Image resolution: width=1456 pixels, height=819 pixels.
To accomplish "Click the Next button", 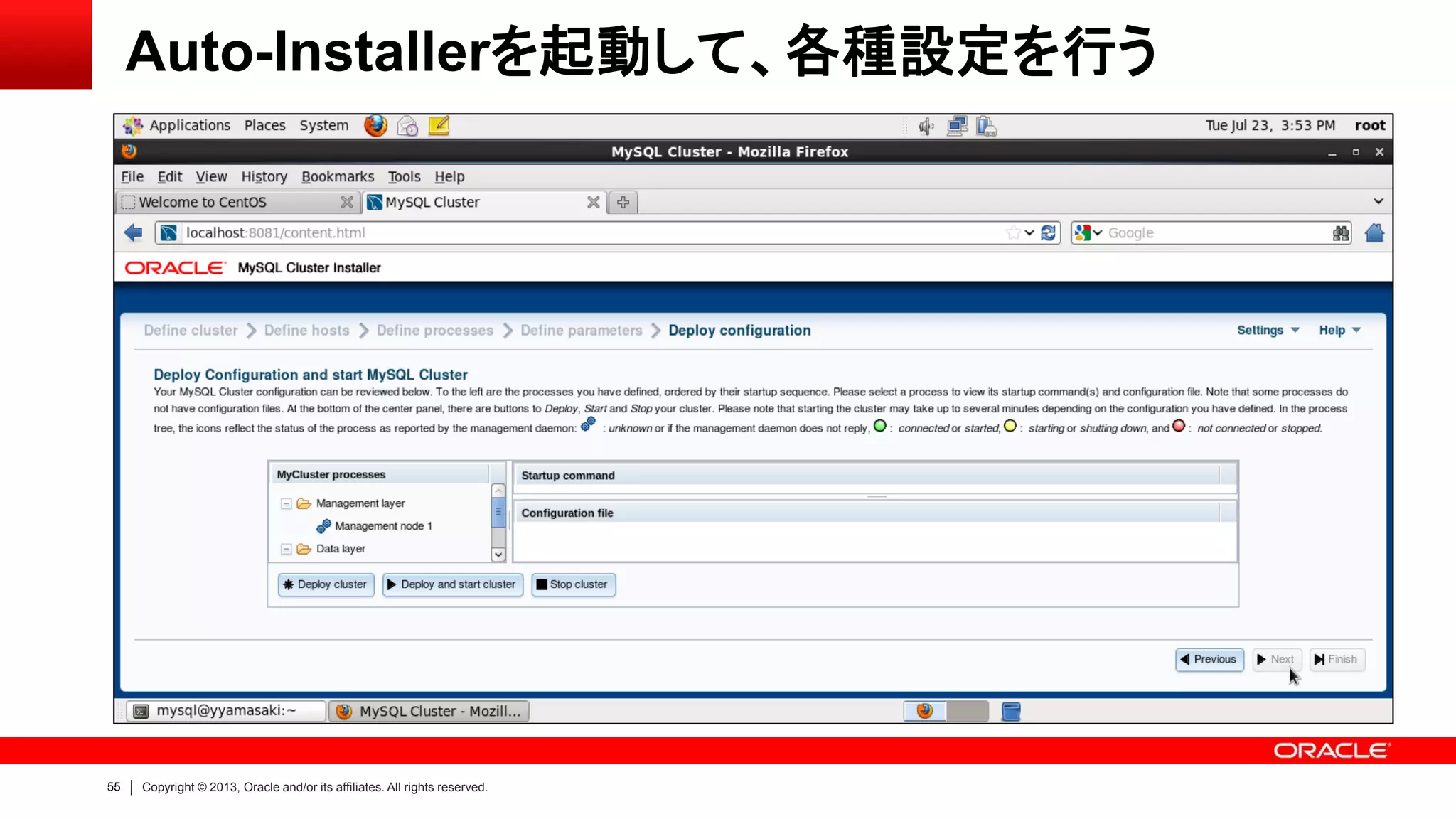I will (x=1276, y=660).
